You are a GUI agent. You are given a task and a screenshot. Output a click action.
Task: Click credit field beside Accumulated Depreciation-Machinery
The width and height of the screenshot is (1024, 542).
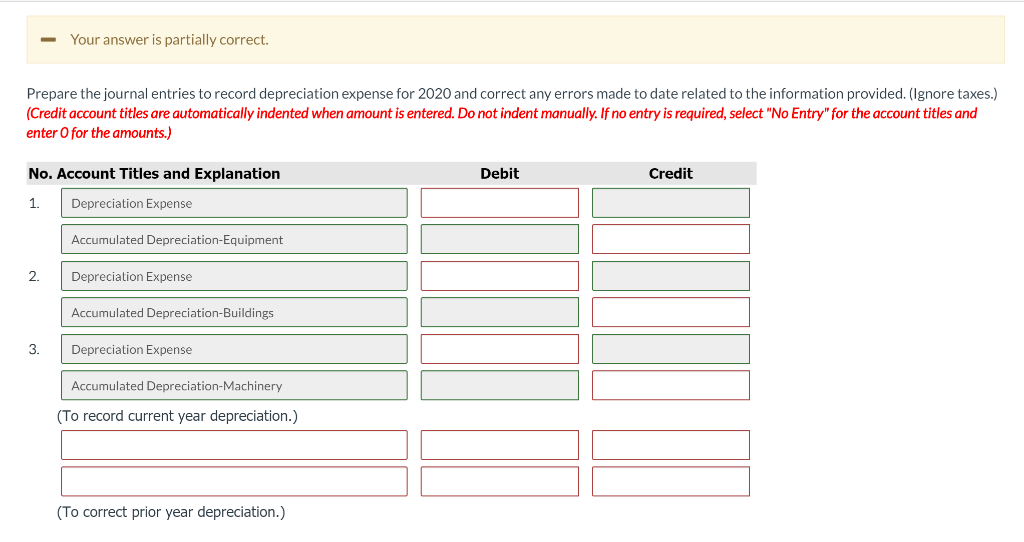(x=671, y=385)
